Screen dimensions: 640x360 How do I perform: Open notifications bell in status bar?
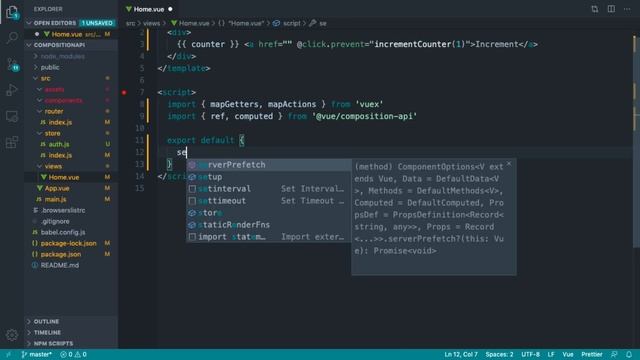[629, 354]
